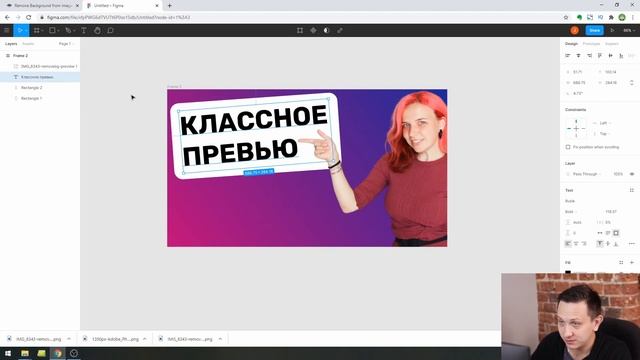This screenshot has width=640, height=360.
Task: Enable Fix position when scrolling checkbox
Action: (568, 147)
